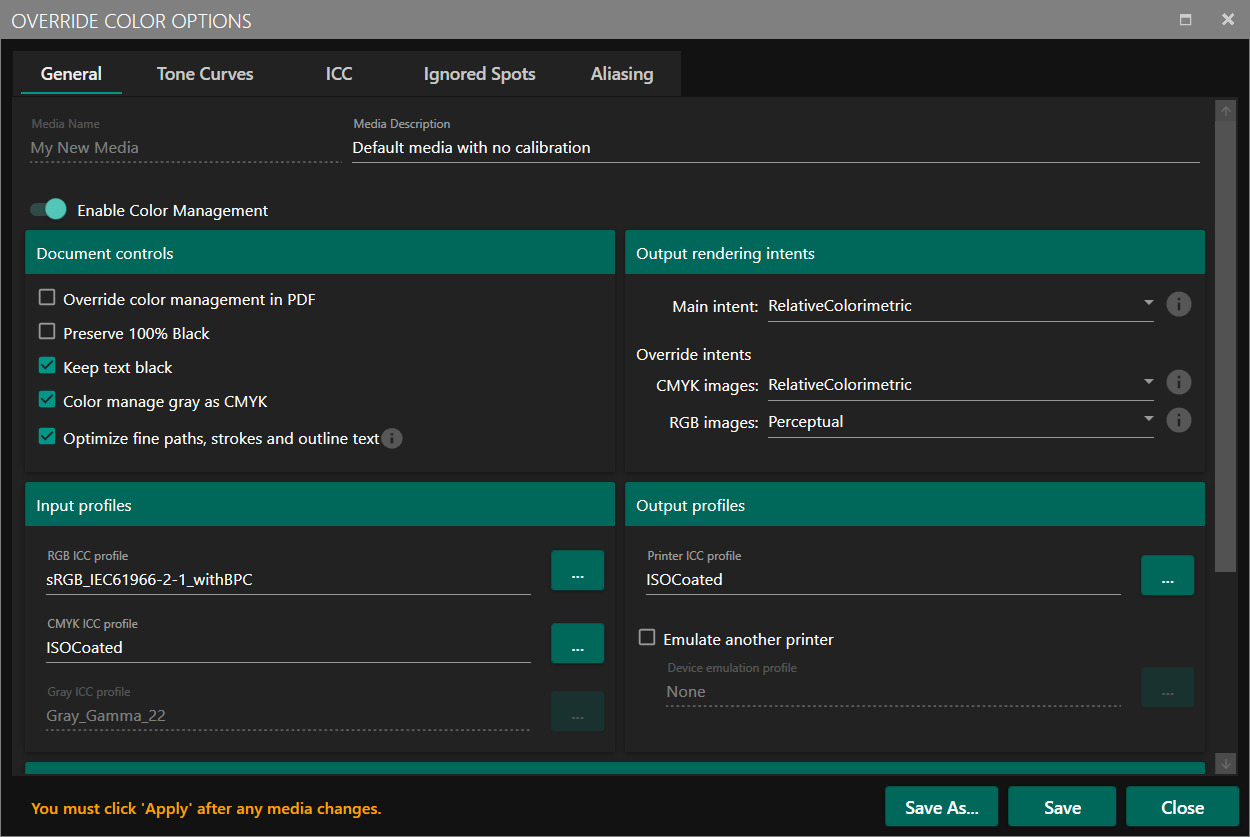
Task: Check Override color management in PDF
Action: pyautogui.click(x=47, y=298)
